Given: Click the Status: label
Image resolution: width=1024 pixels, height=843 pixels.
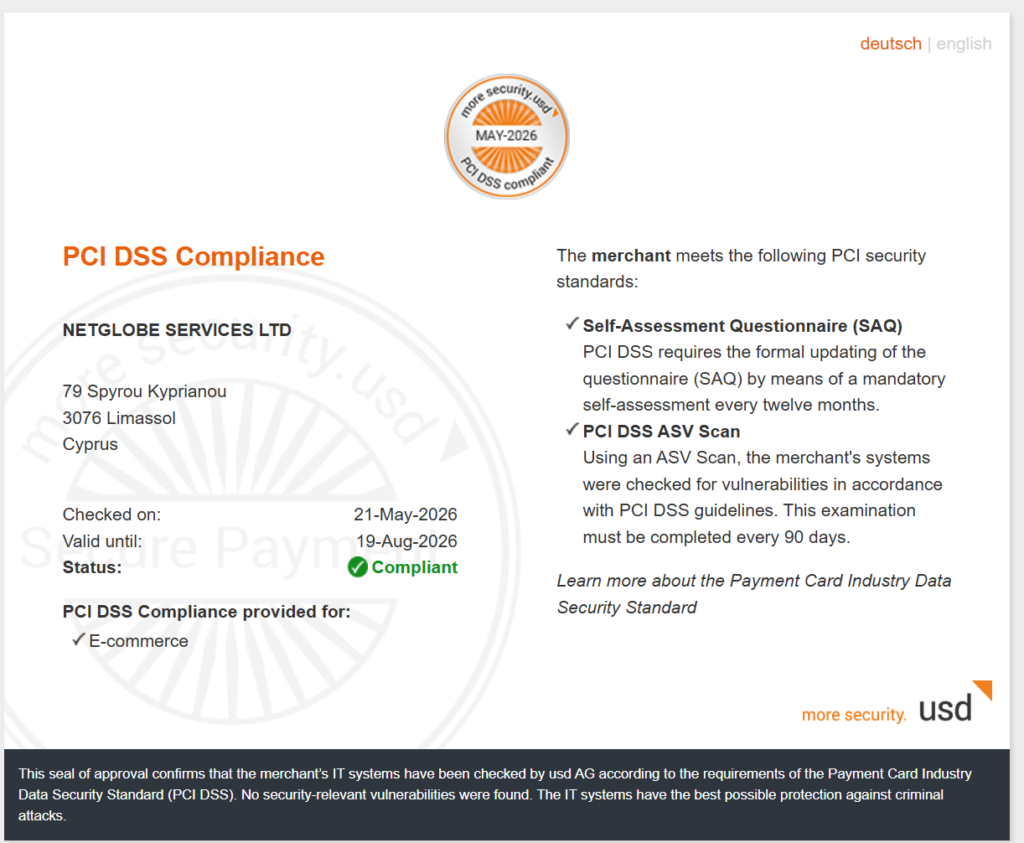Looking at the screenshot, I should point(92,567).
